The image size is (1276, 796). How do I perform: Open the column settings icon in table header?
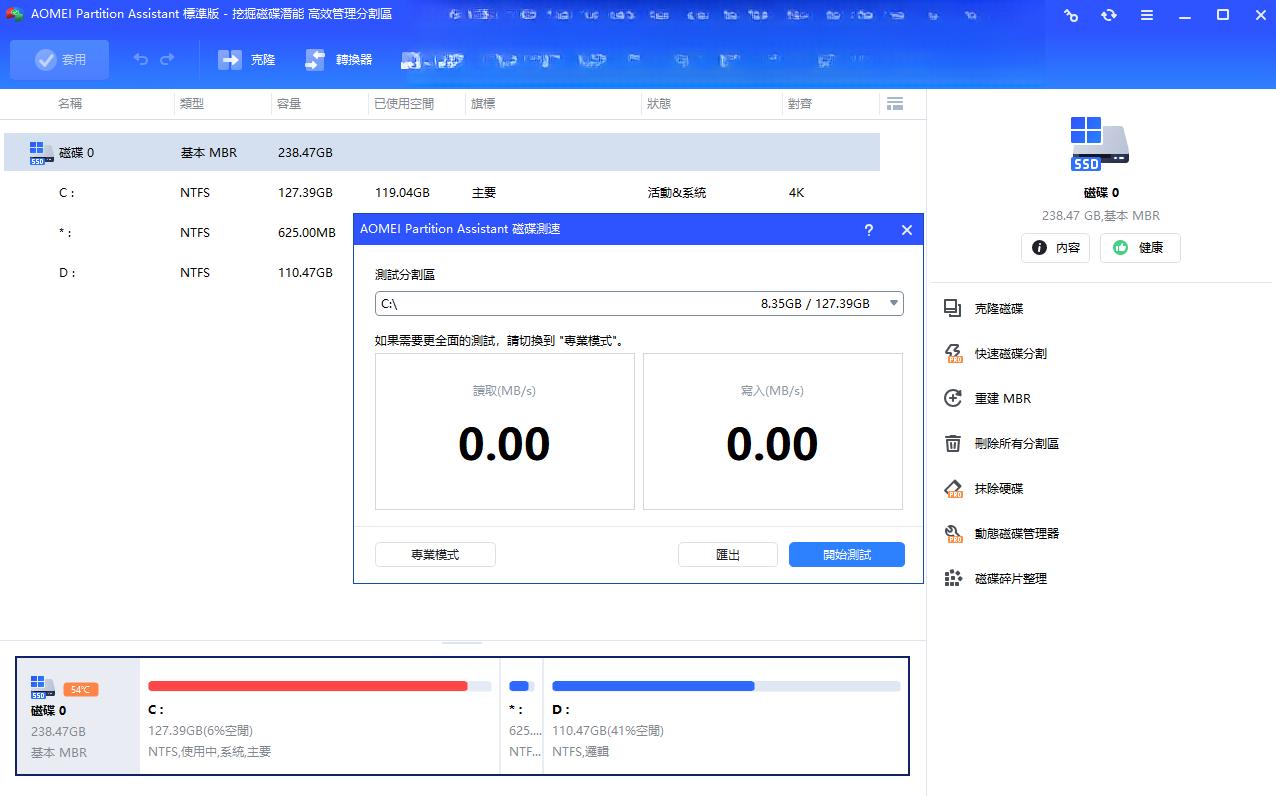[x=895, y=104]
